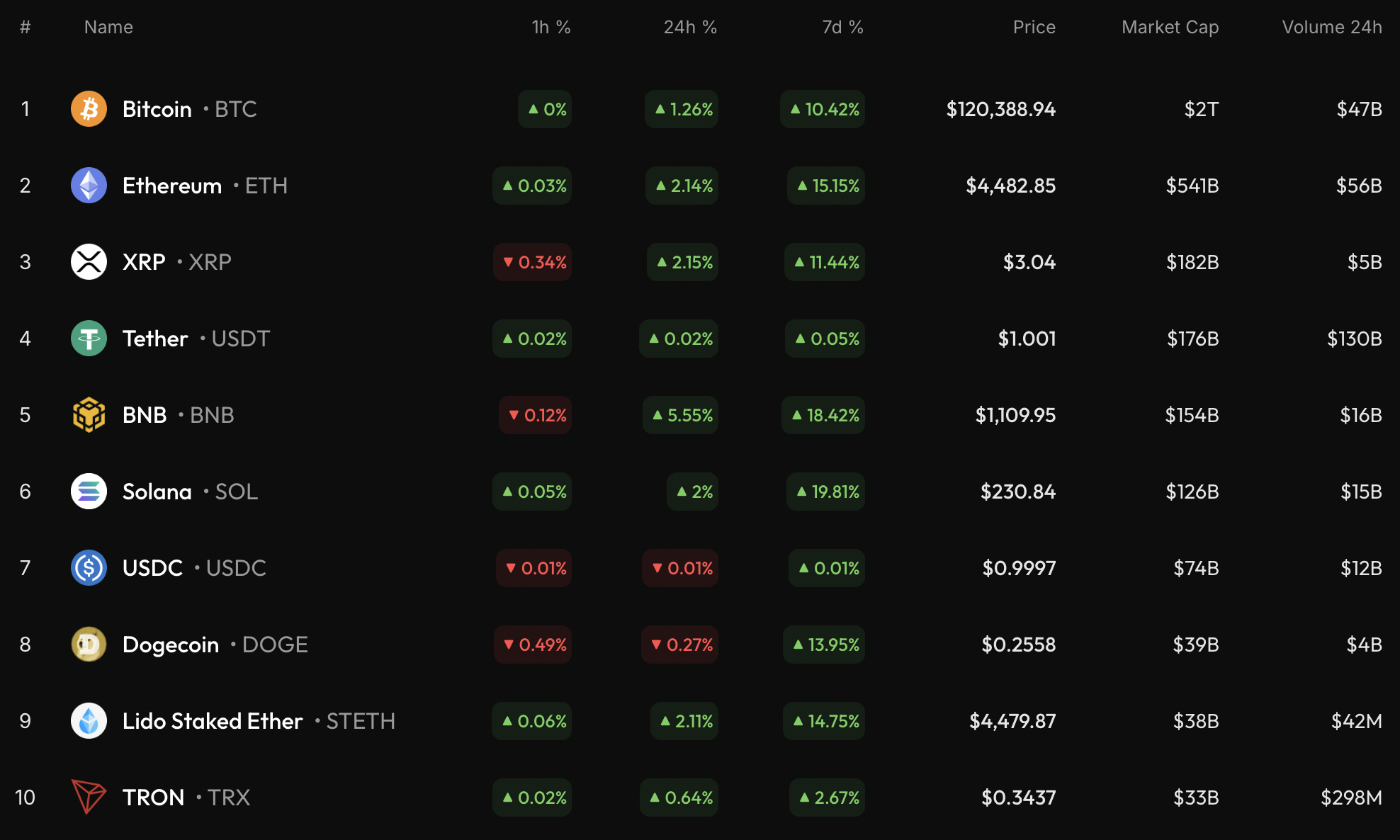
Task: Click BNB's 18.42% 7d change badge
Action: click(824, 415)
